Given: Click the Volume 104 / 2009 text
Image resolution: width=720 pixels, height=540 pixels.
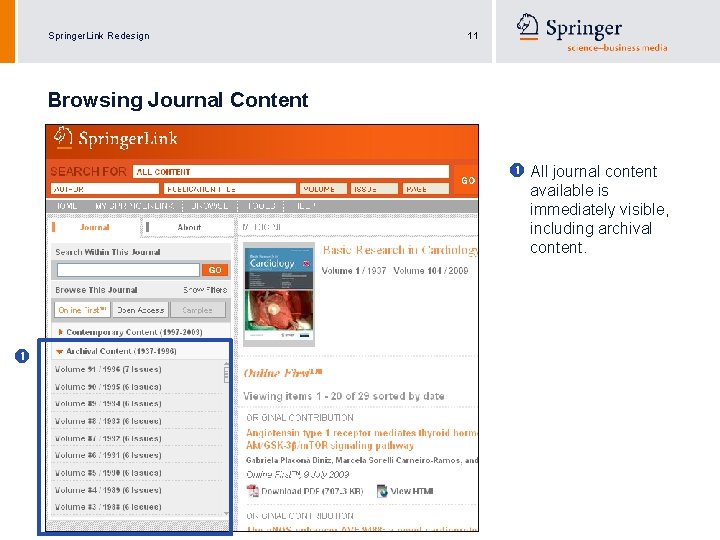Looking at the screenshot, I should pyautogui.click(x=431, y=270).
